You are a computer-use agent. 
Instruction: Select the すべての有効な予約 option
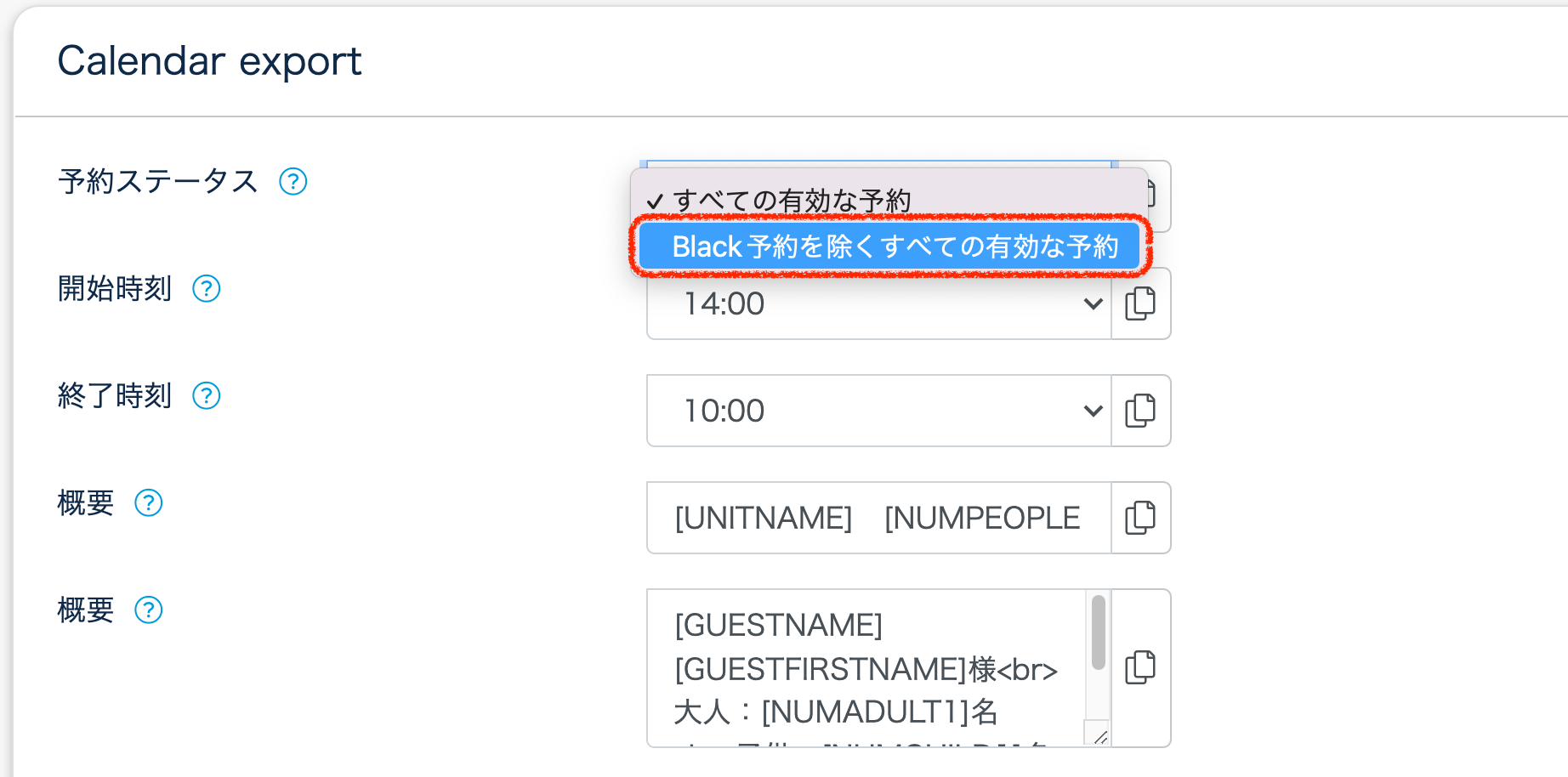[x=791, y=201]
